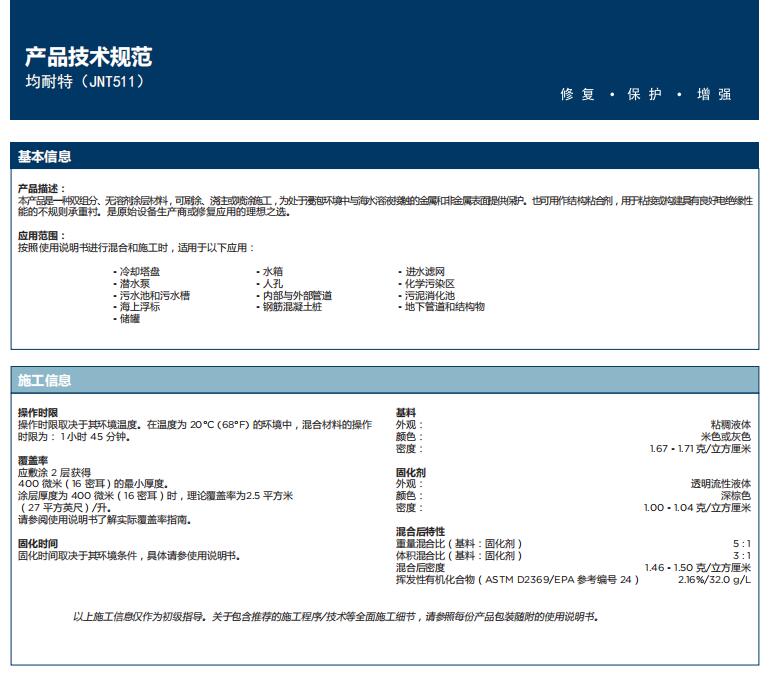The width and height of the screenshot is (771, 677).
Task: Click the line 请参阅使用说明书了解实际覆盖率指南
Action: tap(105, 520)
